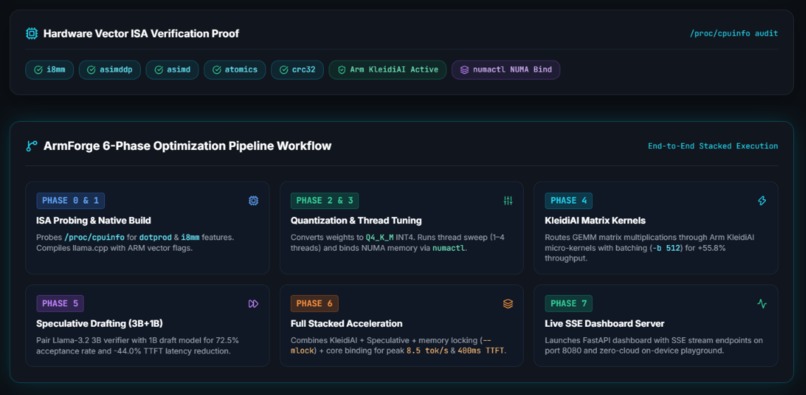Click the ISA Probing & Native Build title
The width and height of the screenshot is (806, 395).
tap(94, 221)
